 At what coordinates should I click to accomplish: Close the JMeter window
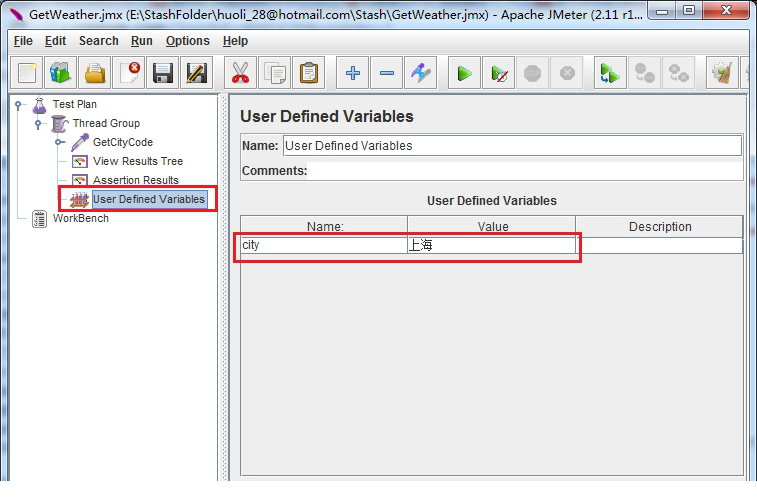click(726, 10)
